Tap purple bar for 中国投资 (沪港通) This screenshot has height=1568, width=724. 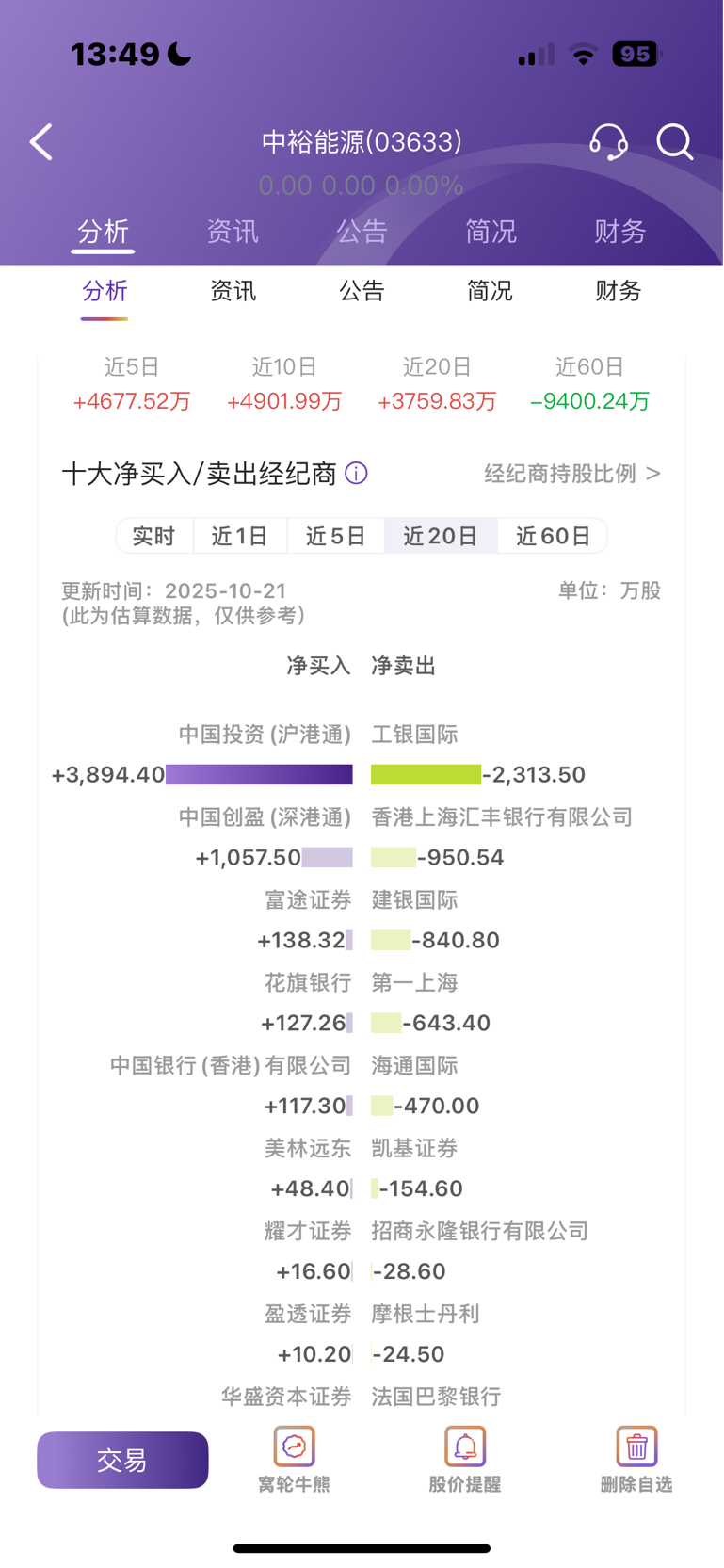tap(259, 774)
